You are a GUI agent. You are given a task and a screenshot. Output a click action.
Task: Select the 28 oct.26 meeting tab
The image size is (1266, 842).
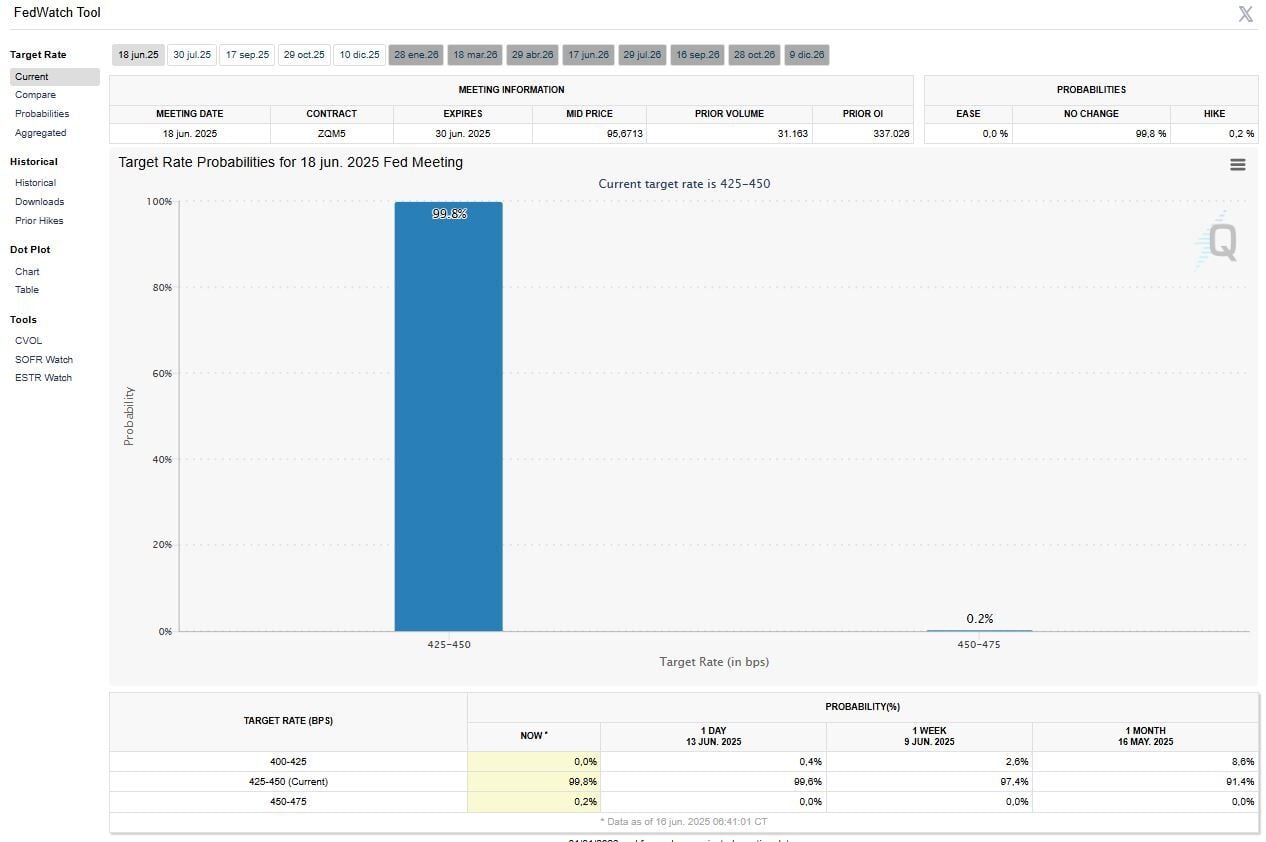click(x=754, y=55)
